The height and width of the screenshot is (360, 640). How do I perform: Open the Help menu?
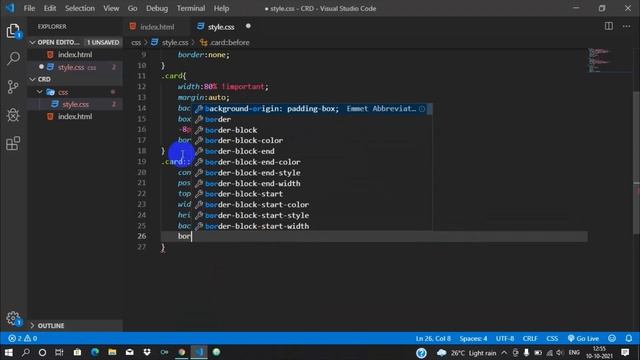(221, 8)
